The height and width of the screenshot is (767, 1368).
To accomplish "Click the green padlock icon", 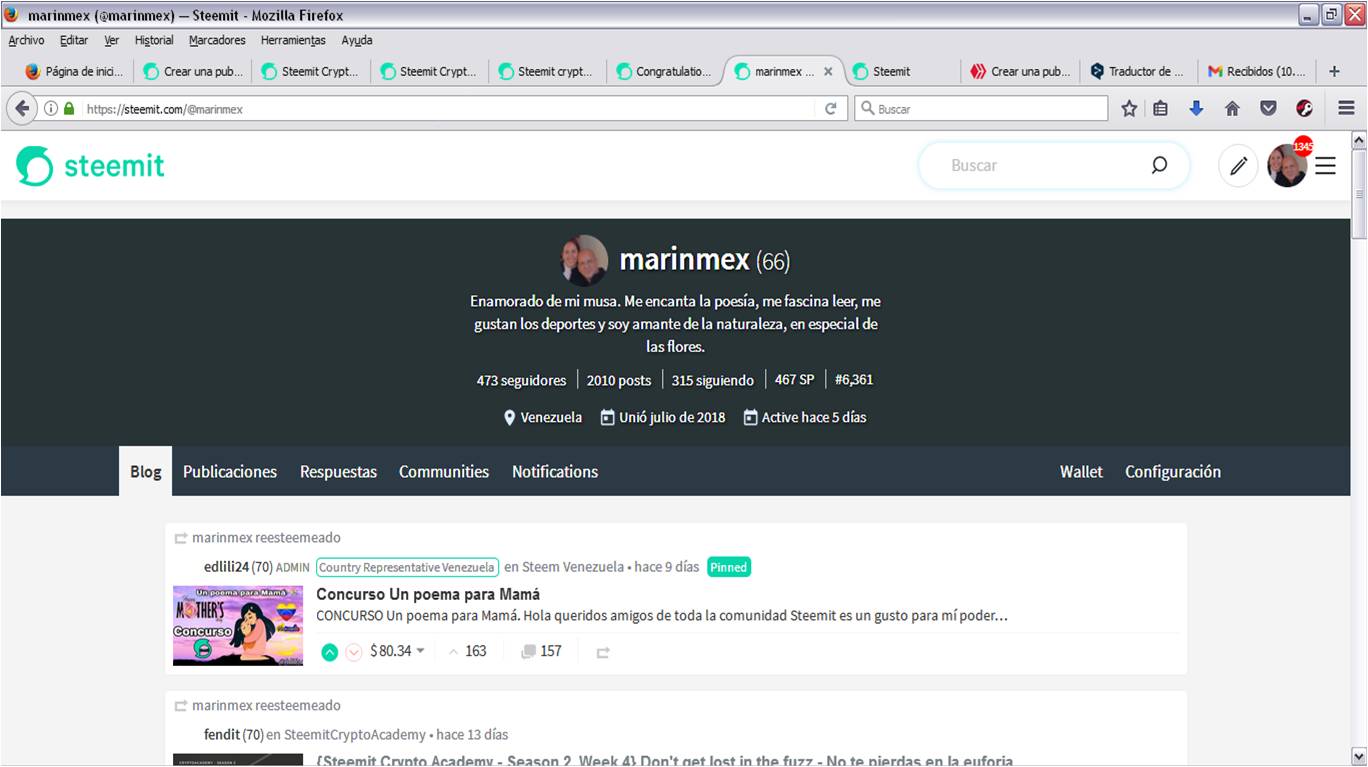I will pos(69,108).
